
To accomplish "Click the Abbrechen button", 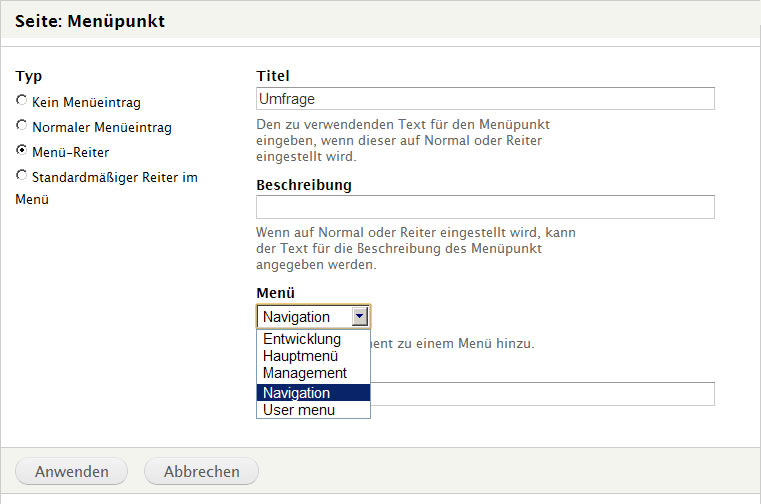I will [x=201, y=471].
